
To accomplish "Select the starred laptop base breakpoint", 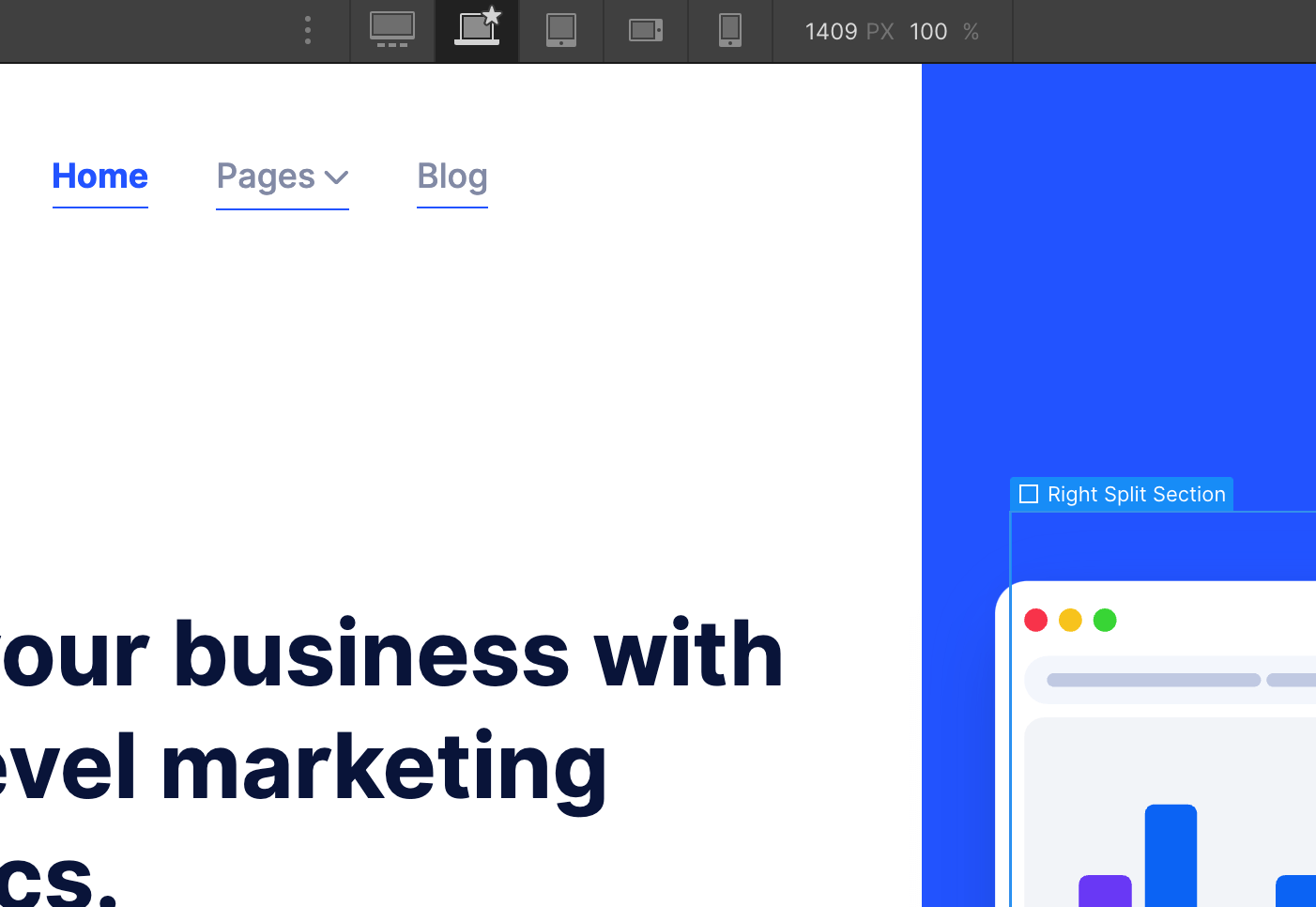I will (x=477, y=31).
